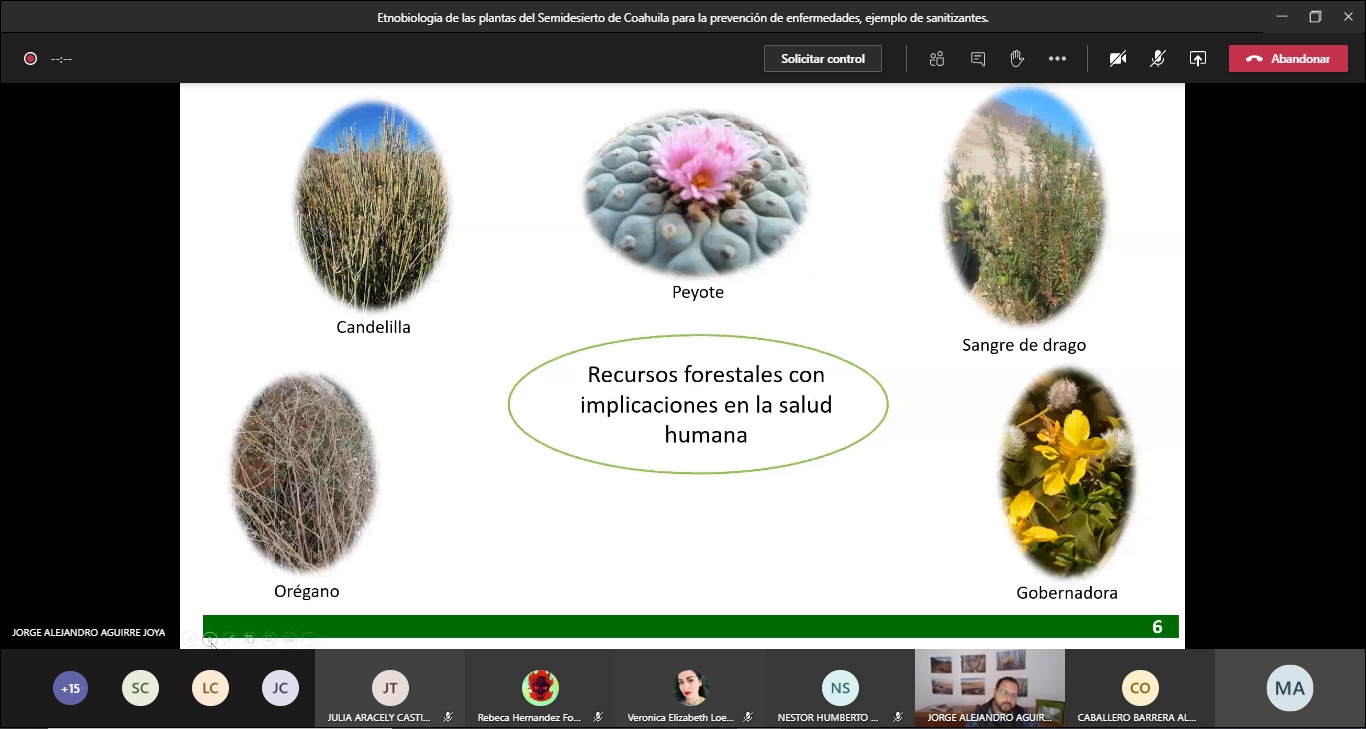Click the muted mic icon beside Nestor Humberto
Viewport: 1366px width, 729px height.
click(x=898, y=717)
